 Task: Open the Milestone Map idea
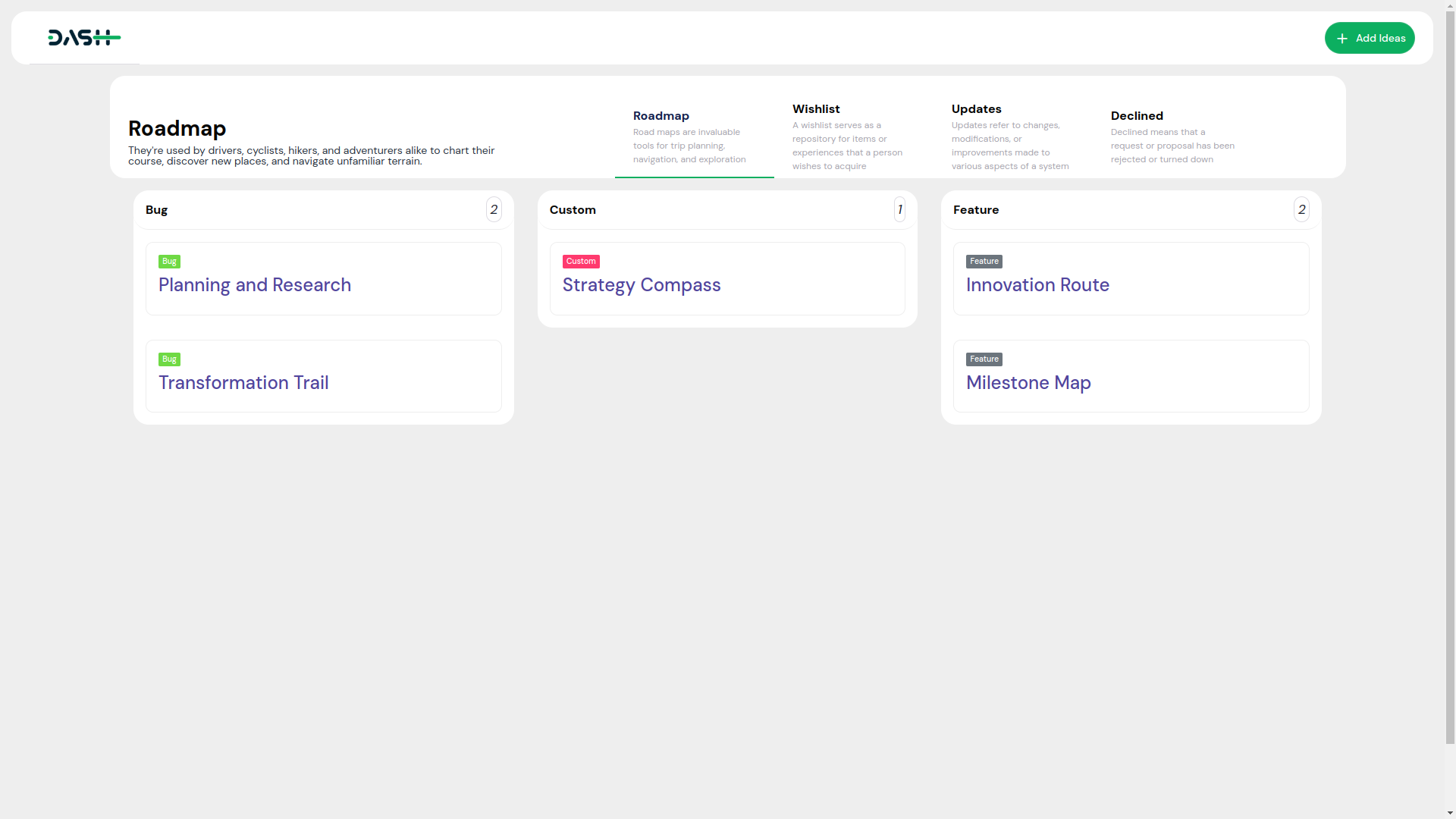[x=1028, y=383]
